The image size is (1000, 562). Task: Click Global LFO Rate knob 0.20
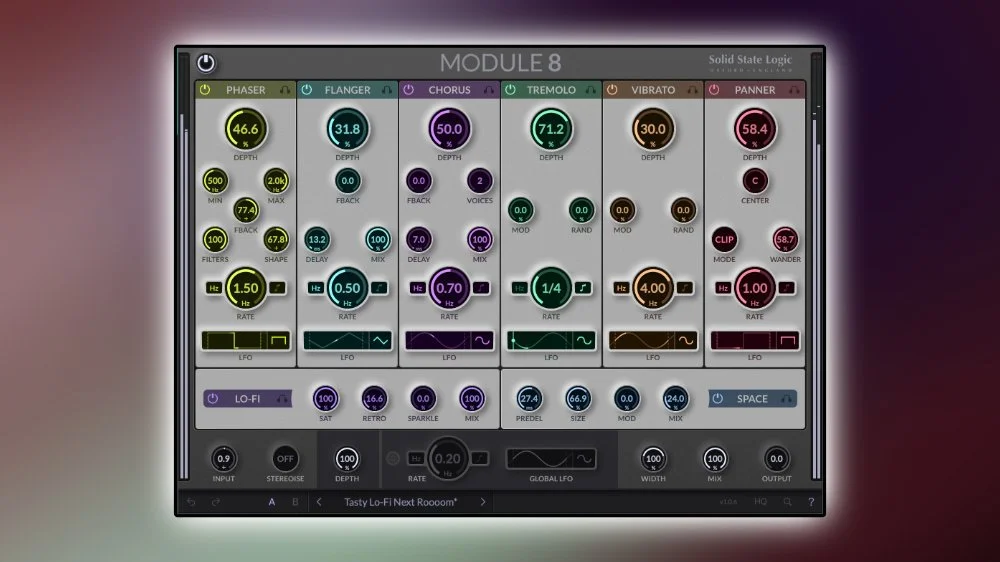(448, 458)
